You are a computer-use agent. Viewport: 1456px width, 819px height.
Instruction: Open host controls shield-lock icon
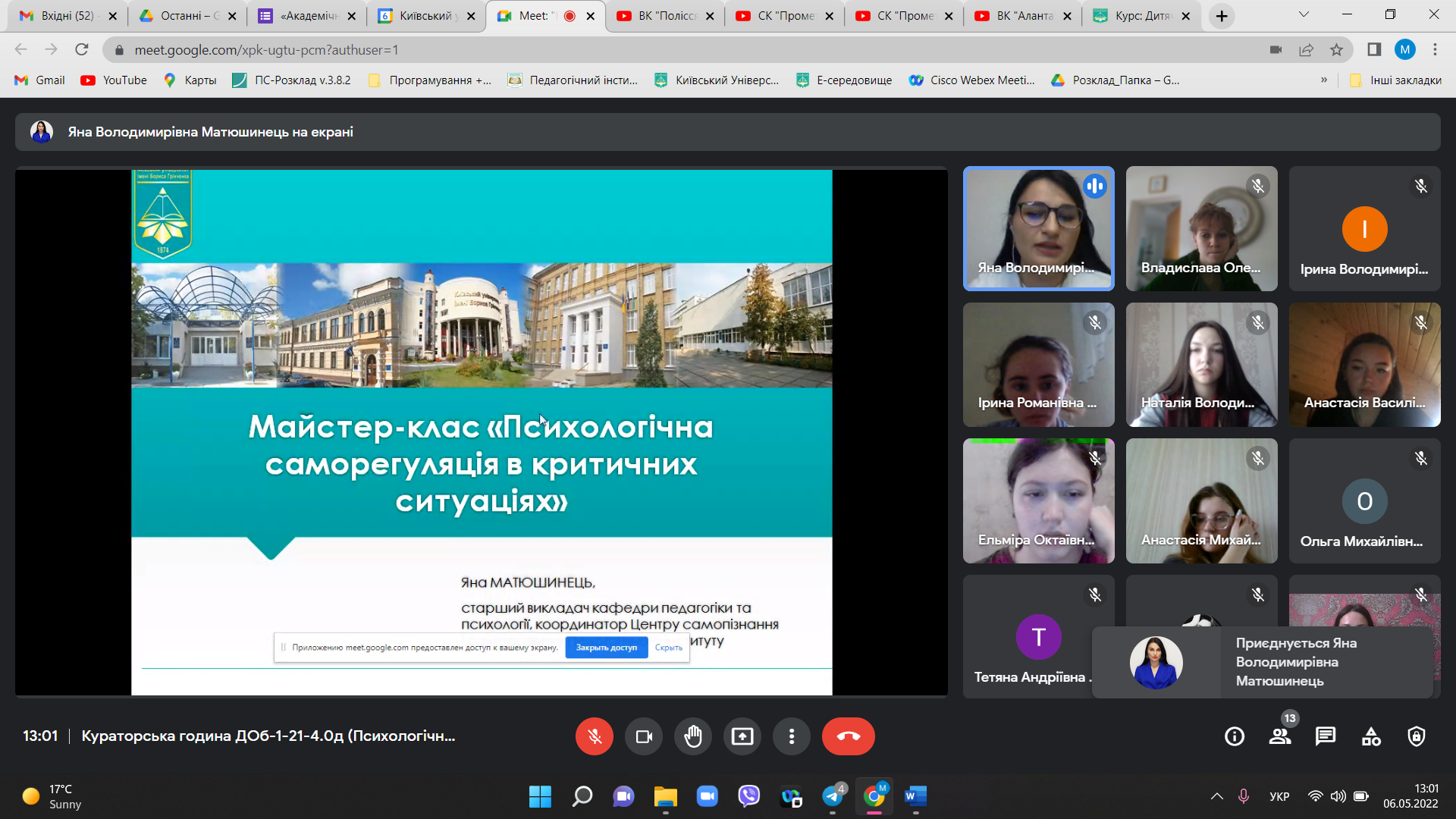click(x=1417, y=736)
